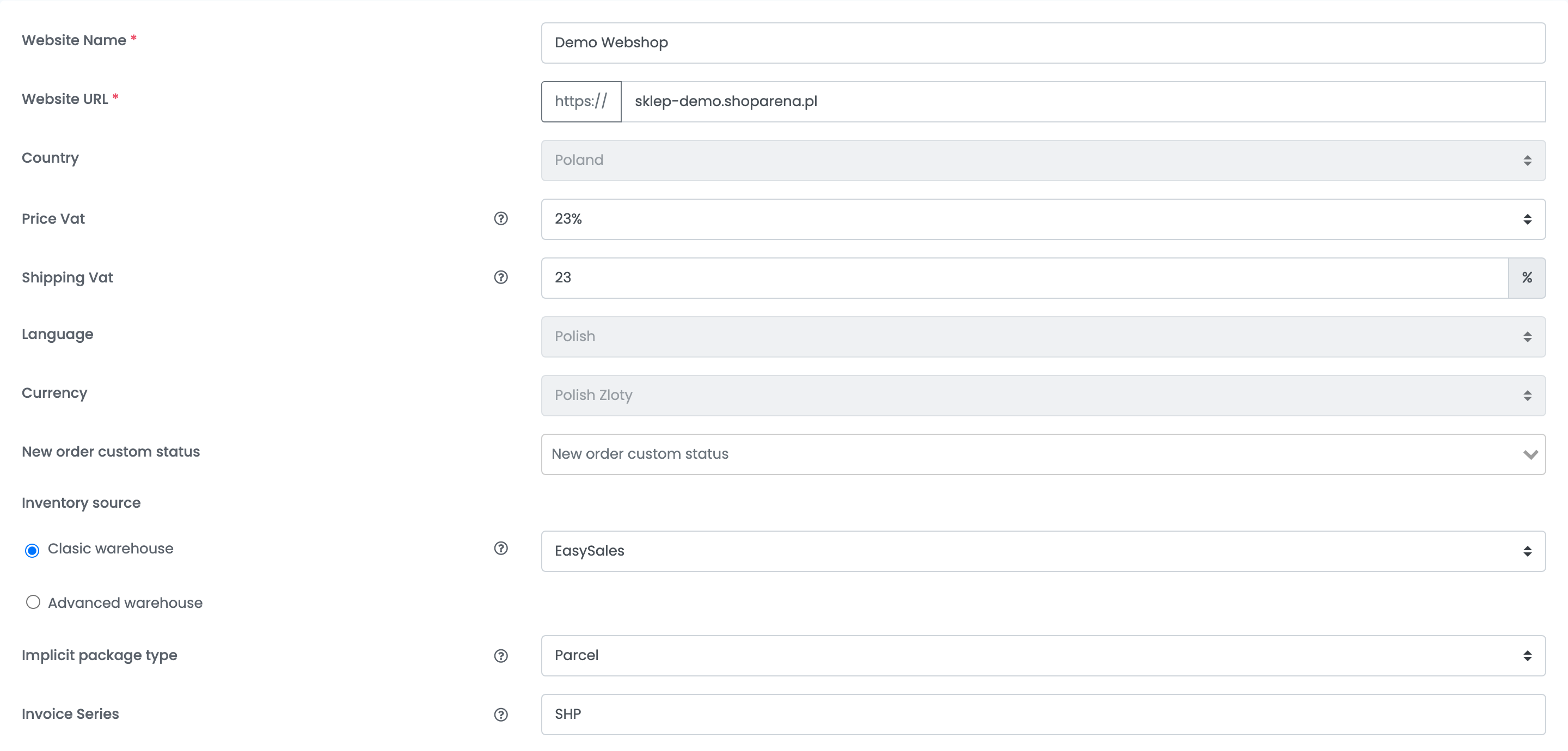Open Implicit package type help icon
The height and width of the screenshot is (751, 1568).
point(500,655)
